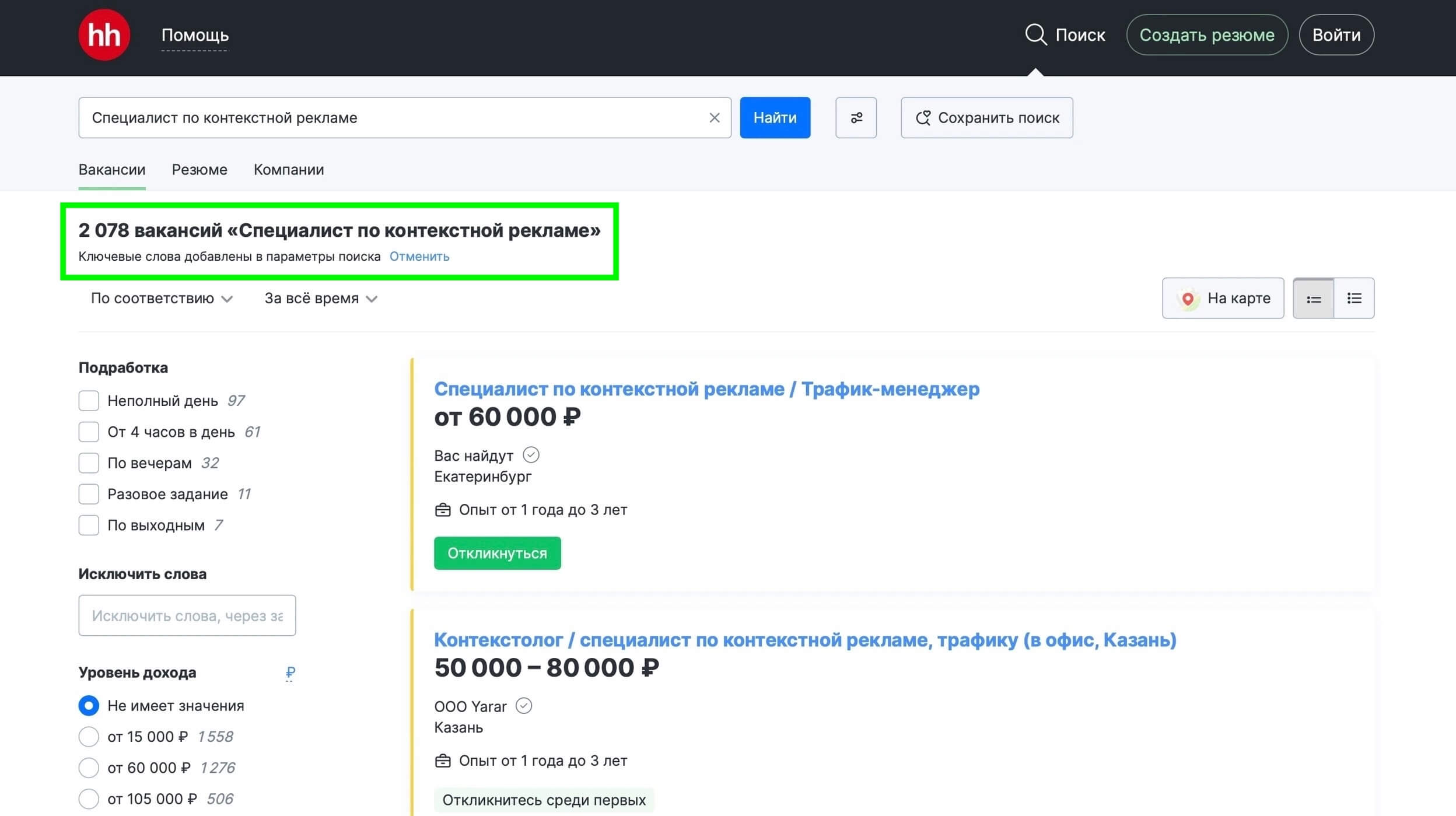Click Откликнуться on the 60 000 ₽ vacancy
The width and height of the screenshot is (1456, 816).
click(x=497, y=553)
